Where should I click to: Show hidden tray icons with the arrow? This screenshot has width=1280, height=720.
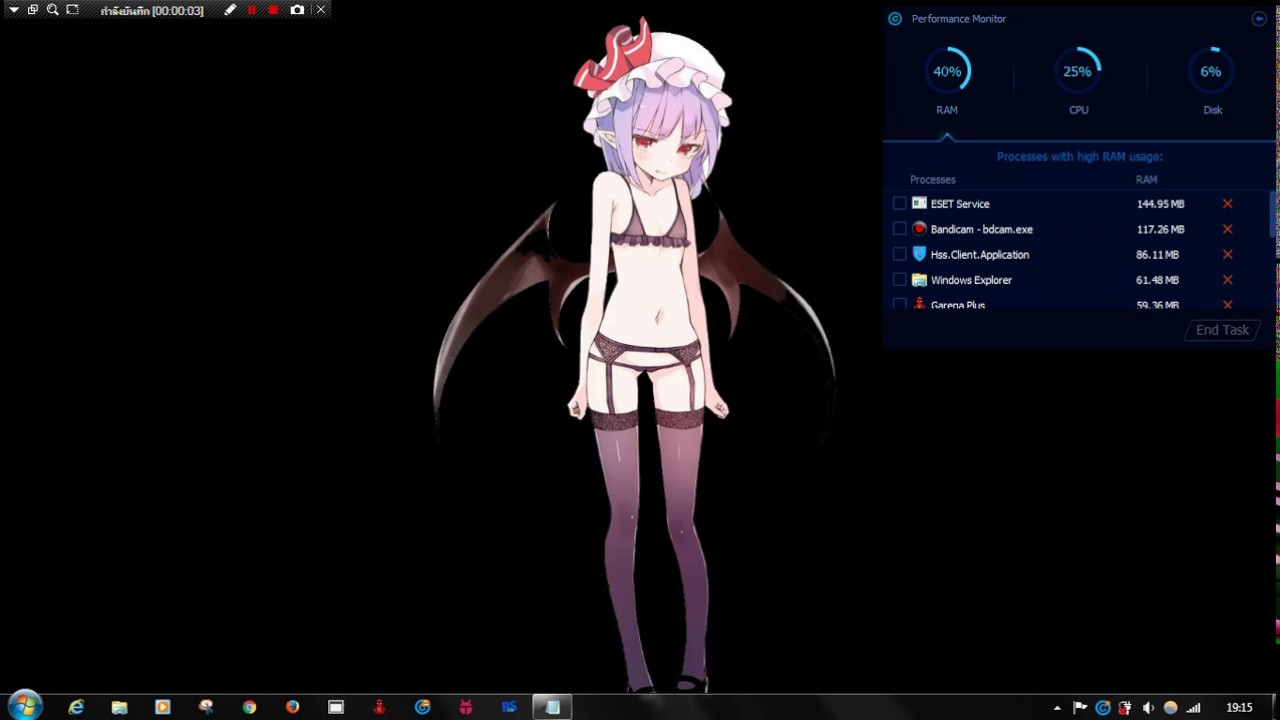(1057, 708)
